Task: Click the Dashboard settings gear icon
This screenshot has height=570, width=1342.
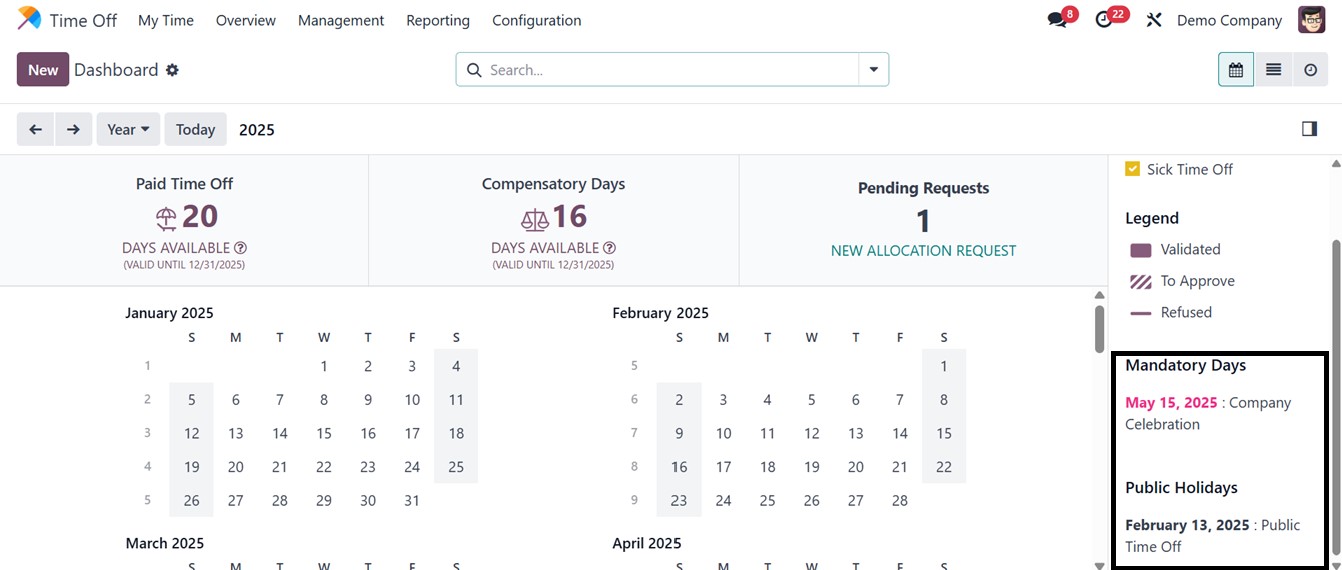Action: pos(172,70)
